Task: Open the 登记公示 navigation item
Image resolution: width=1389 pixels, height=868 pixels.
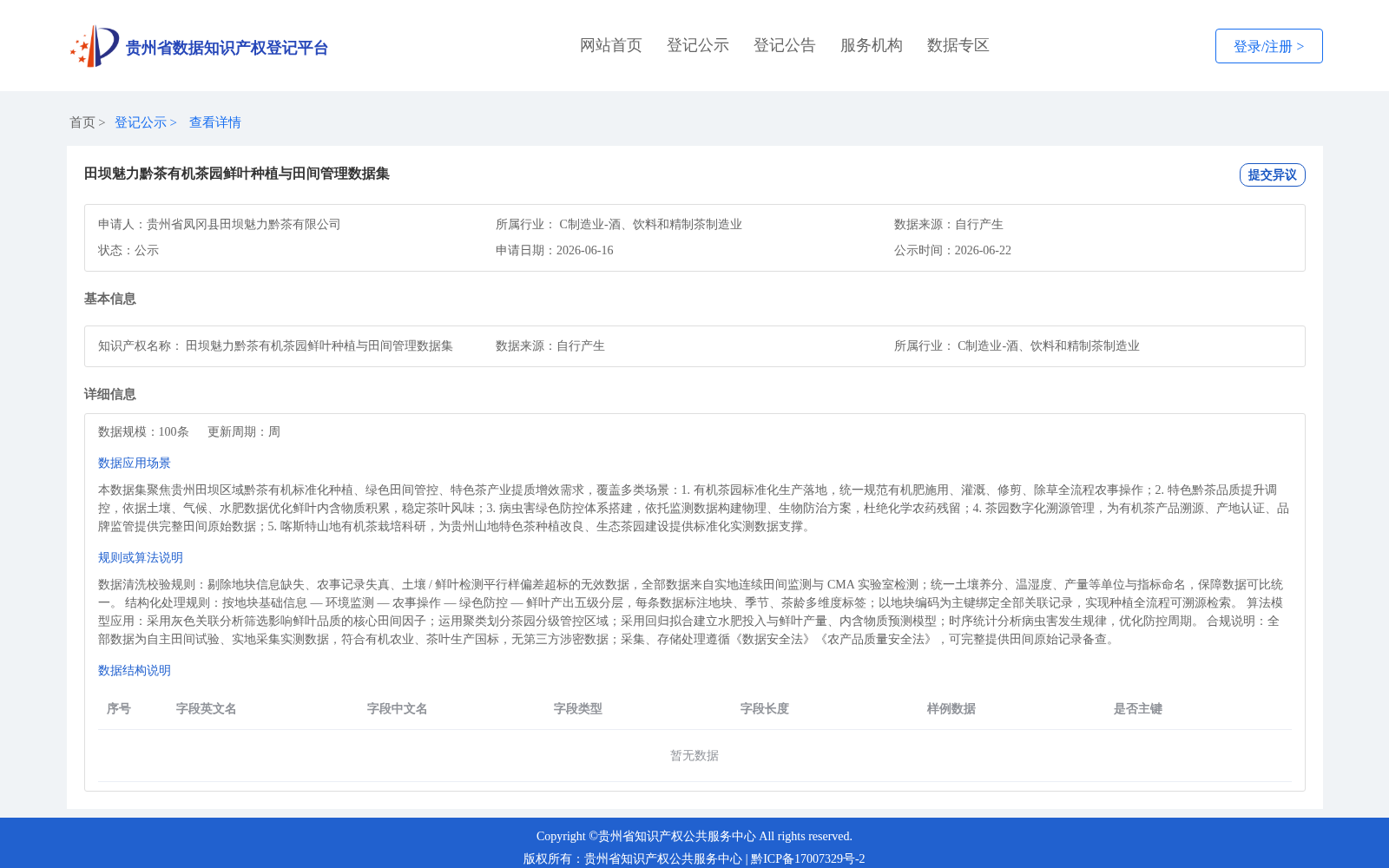Action: (x=698, y=45)
